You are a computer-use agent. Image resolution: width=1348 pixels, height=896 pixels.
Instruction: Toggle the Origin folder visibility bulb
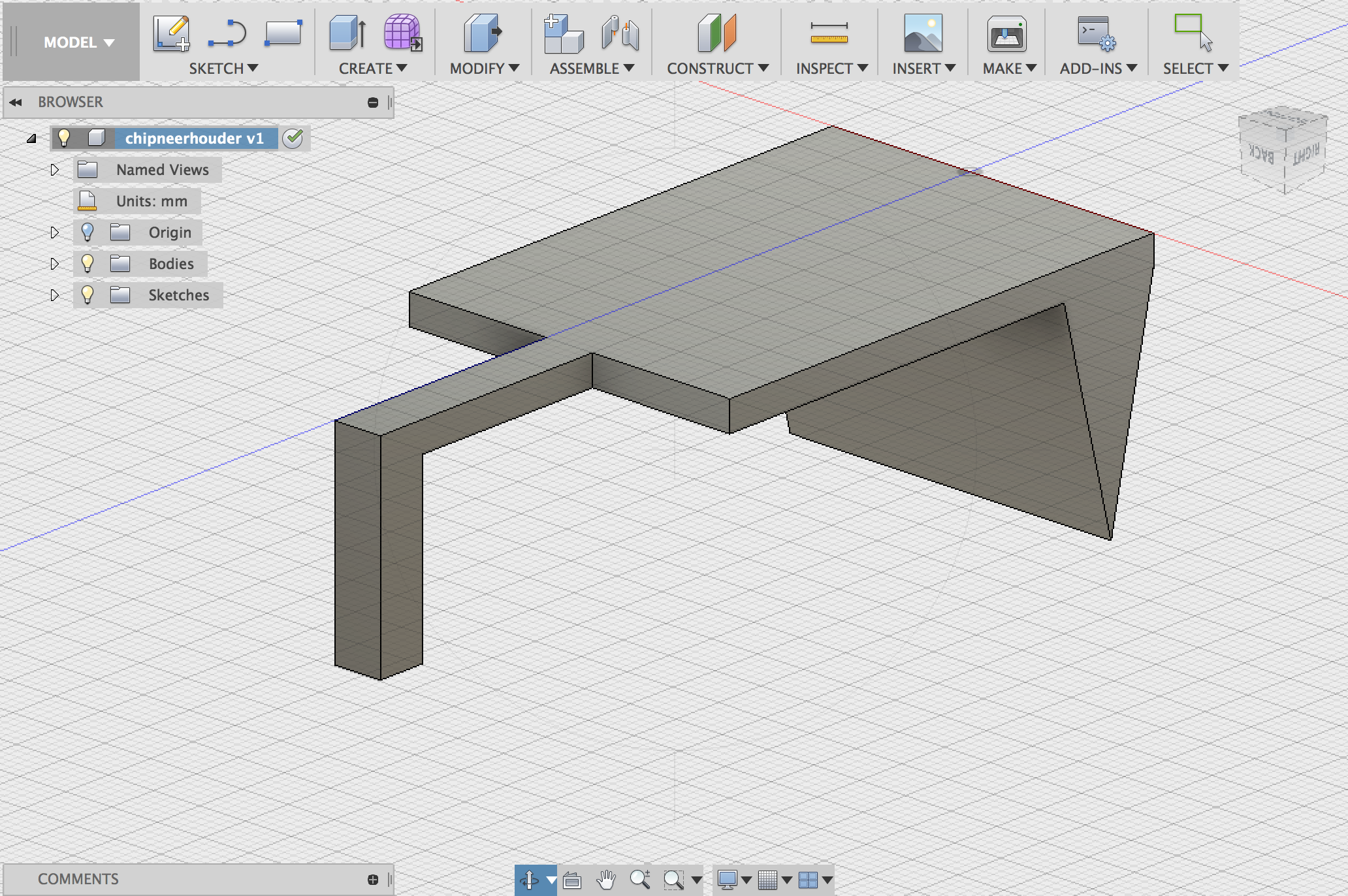pos(88,232)
